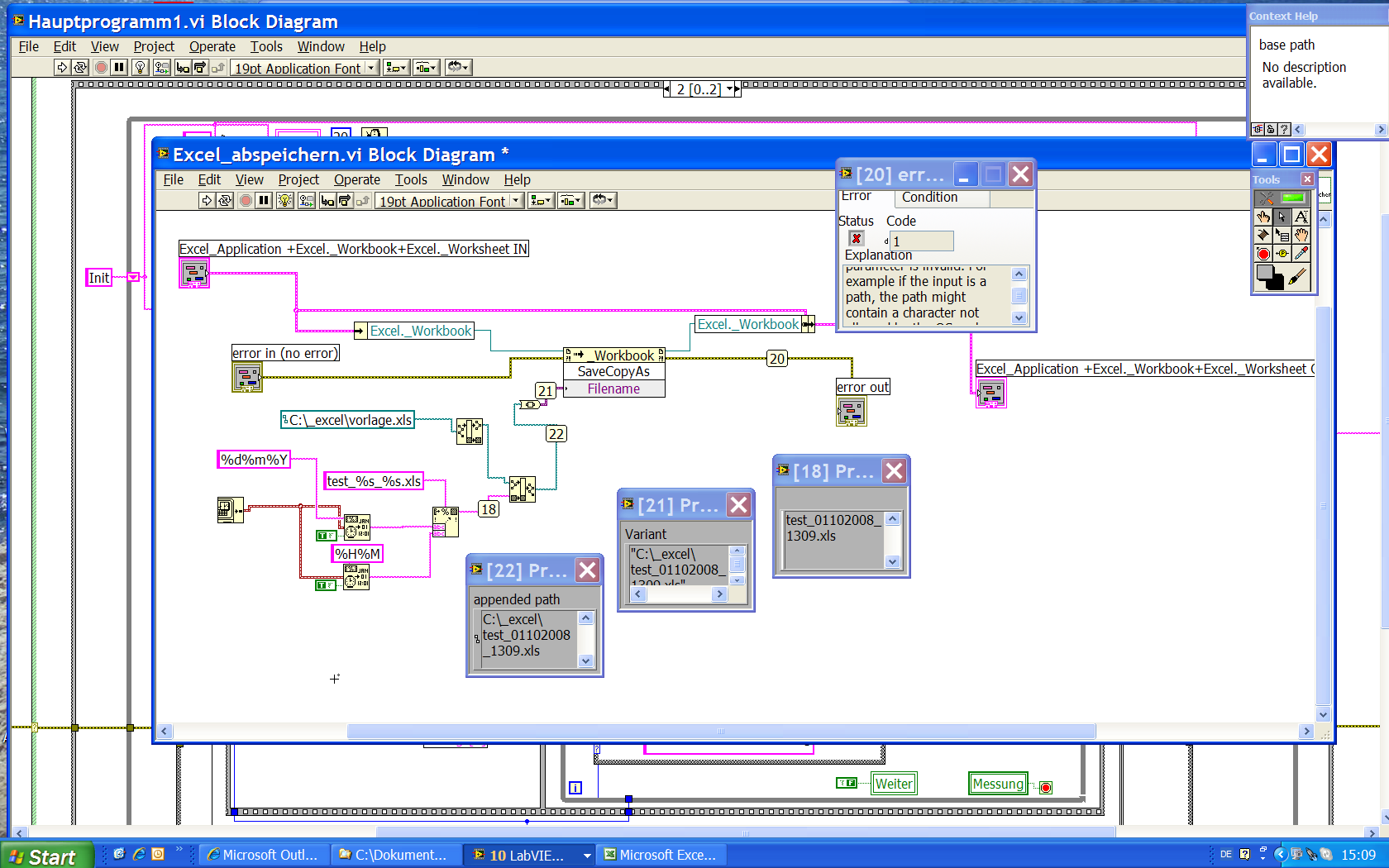This screenshot has height=868, width=1389.
Task: Select the Coloring paintbrush tool
Action: tap(1298, 277)
